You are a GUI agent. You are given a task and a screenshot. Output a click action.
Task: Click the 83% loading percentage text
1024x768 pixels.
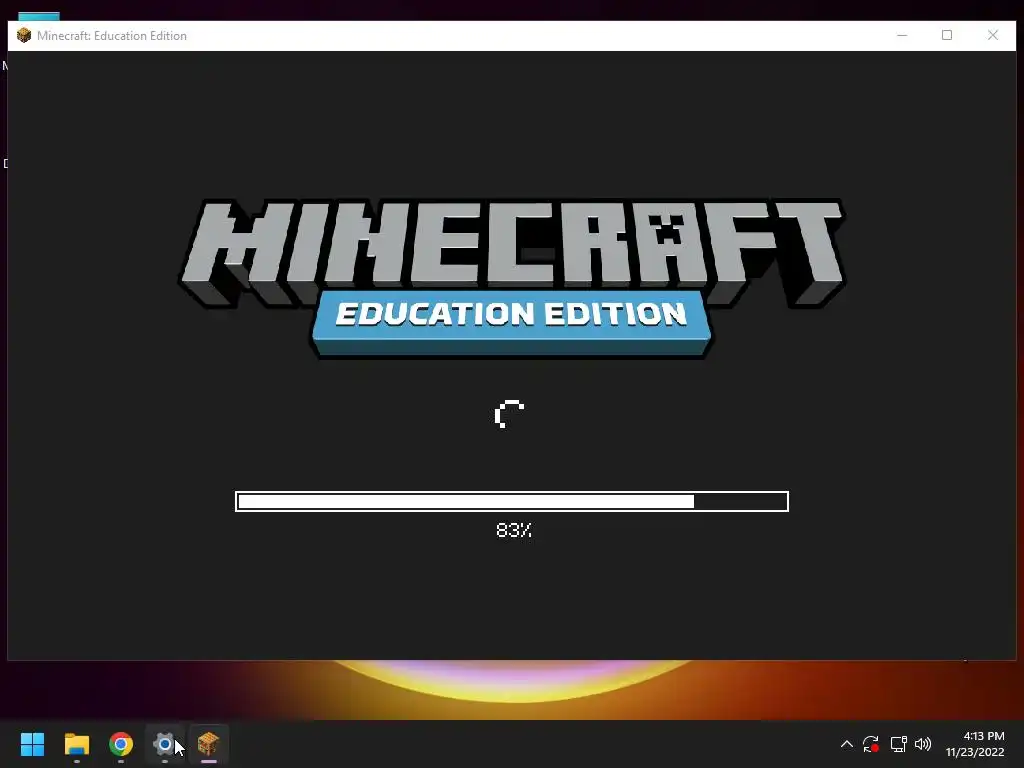tap(514, 530)
